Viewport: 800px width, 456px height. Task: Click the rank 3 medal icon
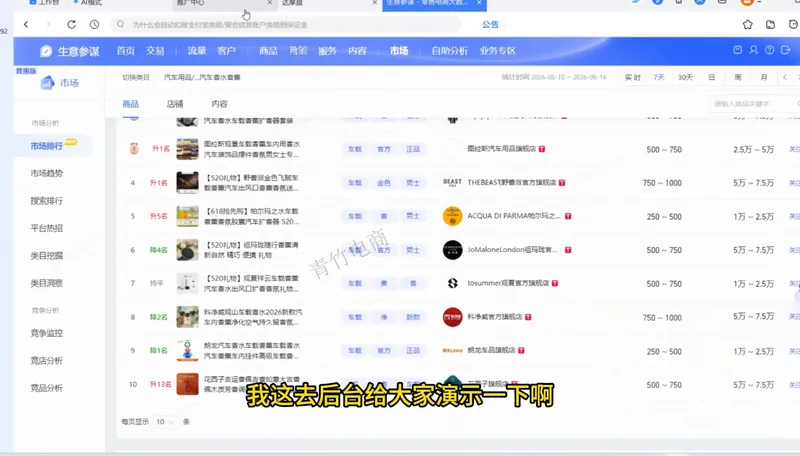(x=134, y=148)
